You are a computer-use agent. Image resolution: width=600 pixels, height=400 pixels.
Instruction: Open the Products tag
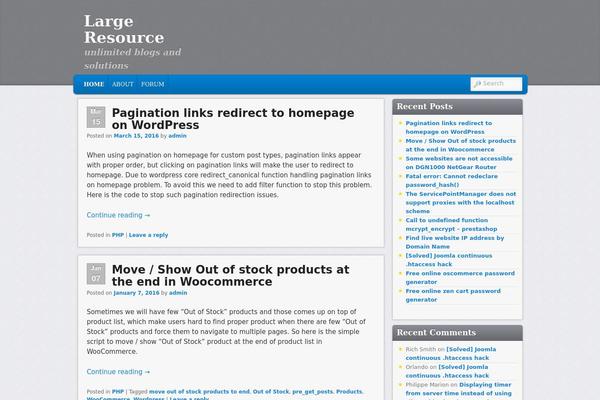[x=349, y=392]
